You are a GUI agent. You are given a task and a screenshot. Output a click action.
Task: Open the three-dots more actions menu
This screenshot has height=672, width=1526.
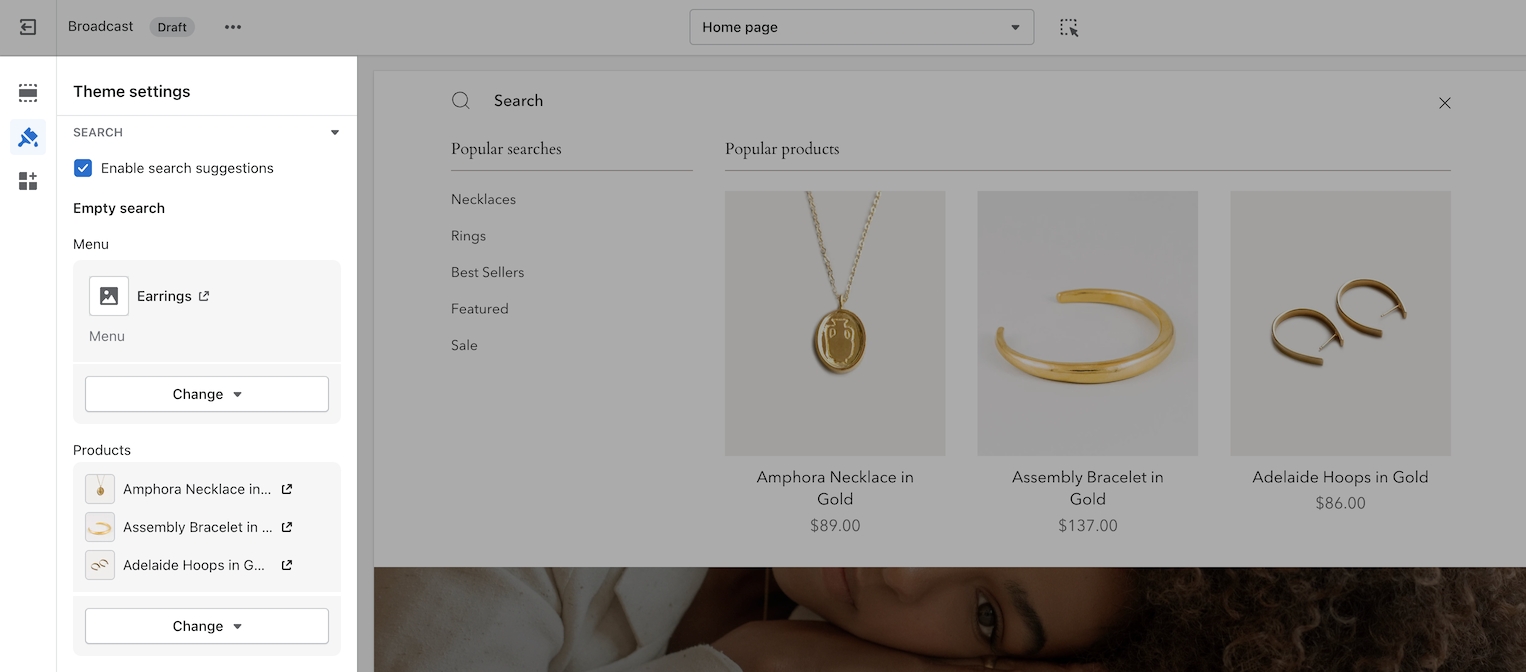point(233,27)
